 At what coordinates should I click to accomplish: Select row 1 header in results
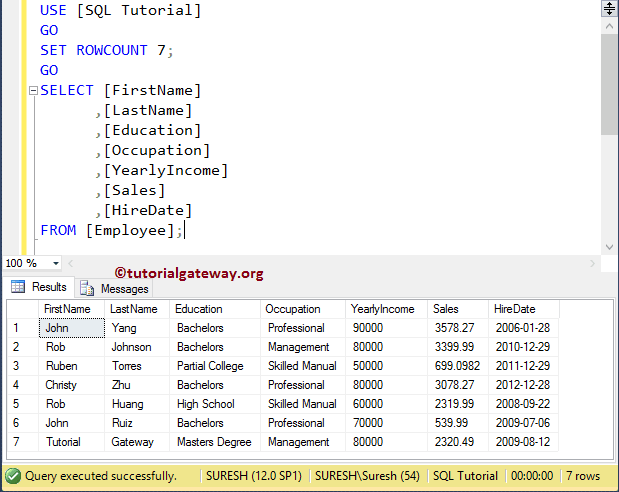(x=23, y=328)
